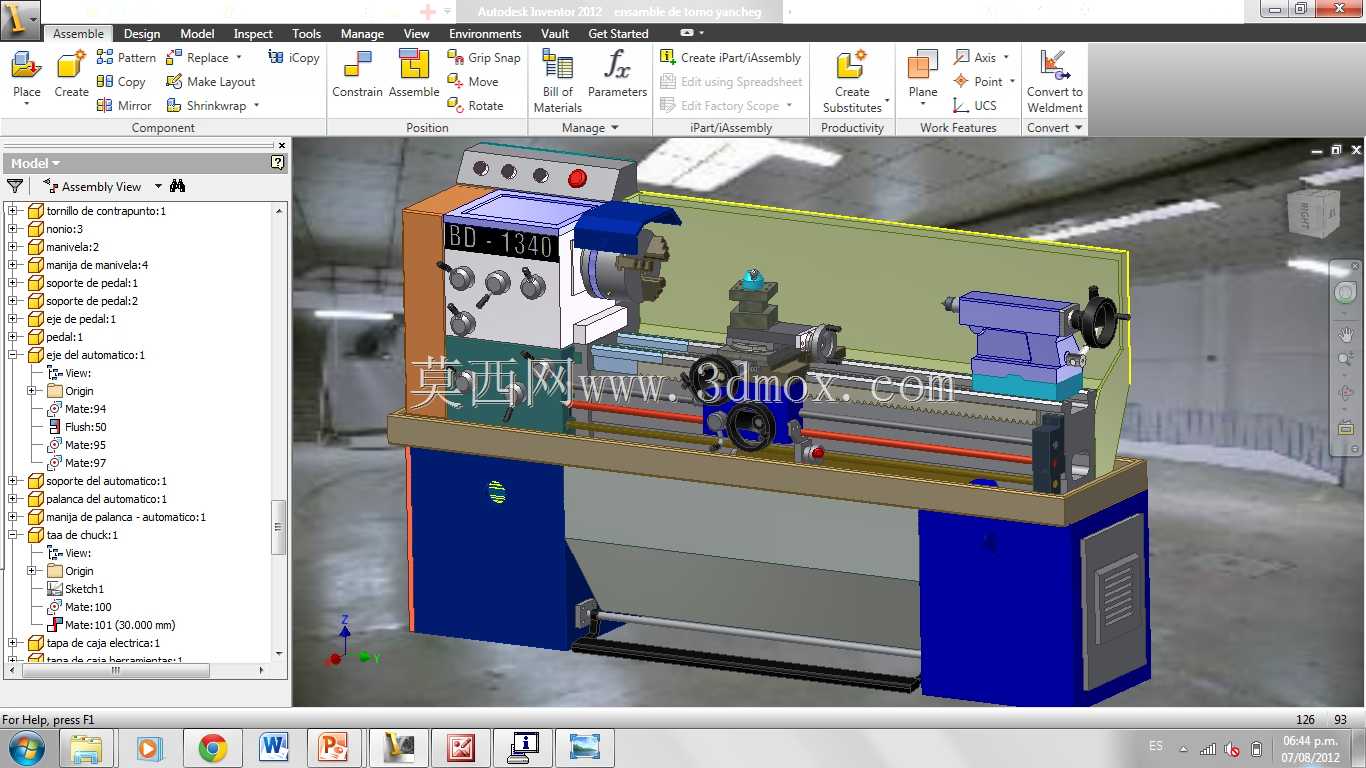Select manija de manivela:4 component
This screenshot has height=768, width=1366.
pyautogui.click(x=88, y=265)
